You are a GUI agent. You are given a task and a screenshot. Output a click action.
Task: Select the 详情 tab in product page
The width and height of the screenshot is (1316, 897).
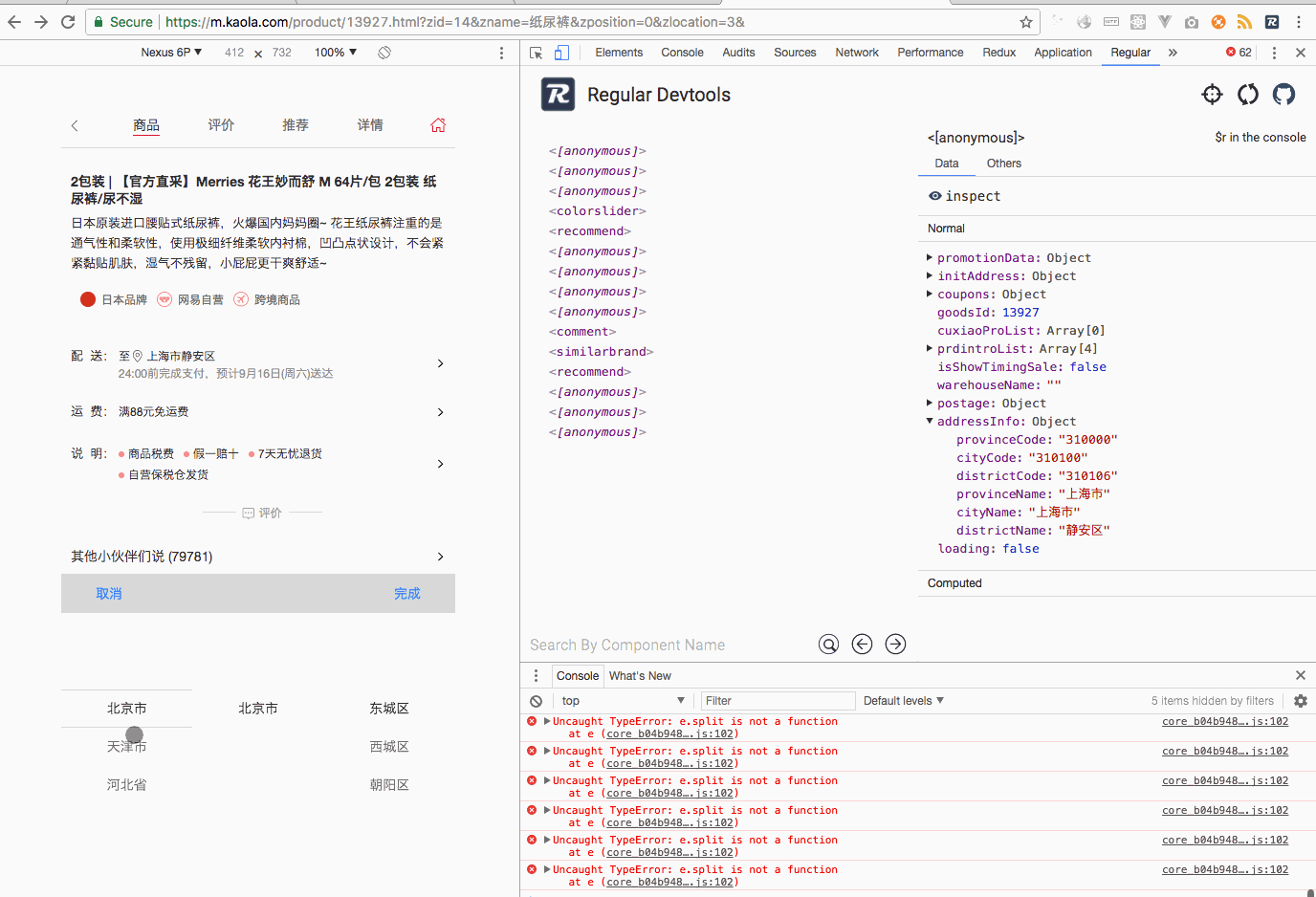(x=370, y=125)
